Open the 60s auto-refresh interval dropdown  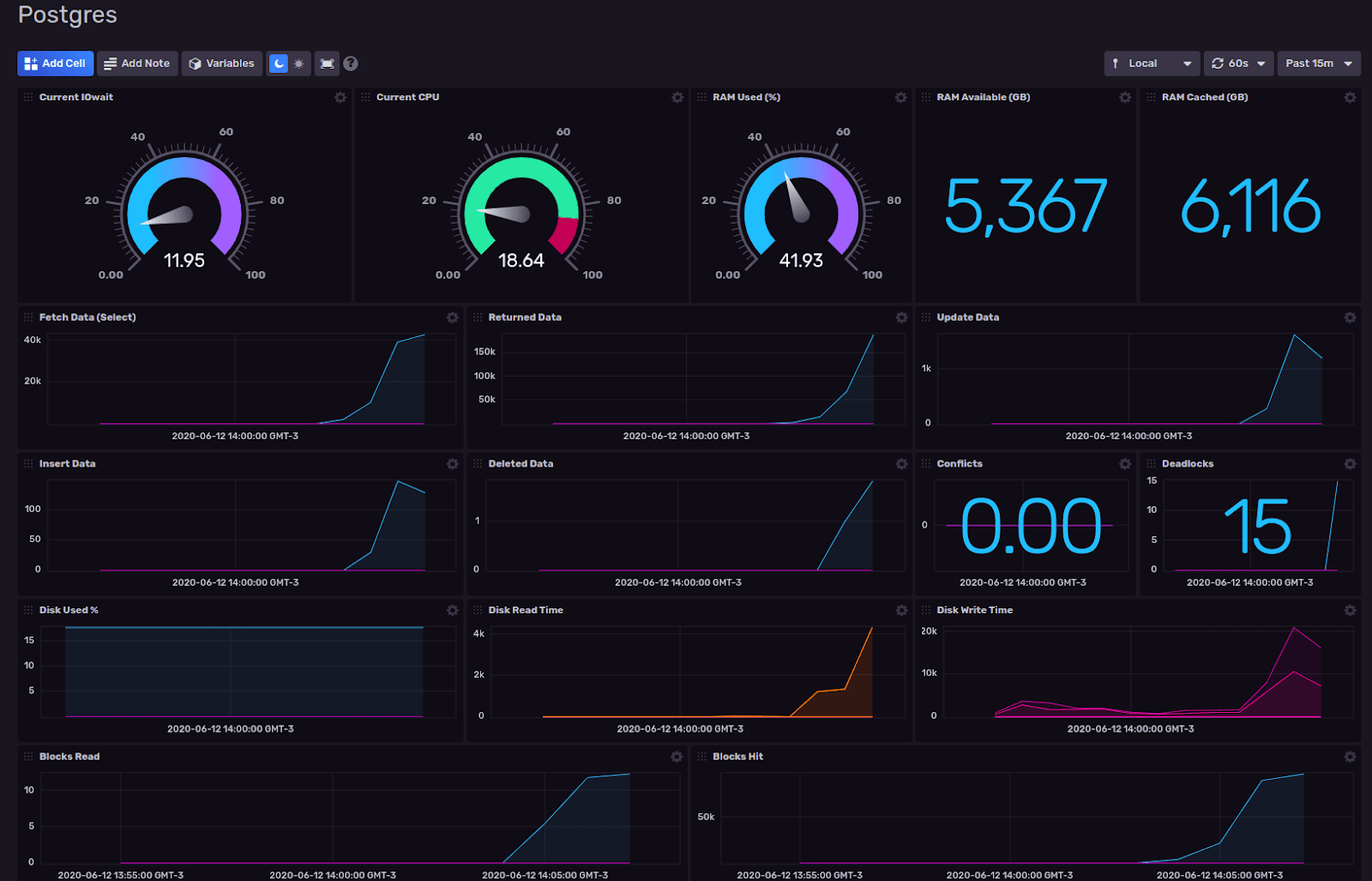tap(1238, 63)
